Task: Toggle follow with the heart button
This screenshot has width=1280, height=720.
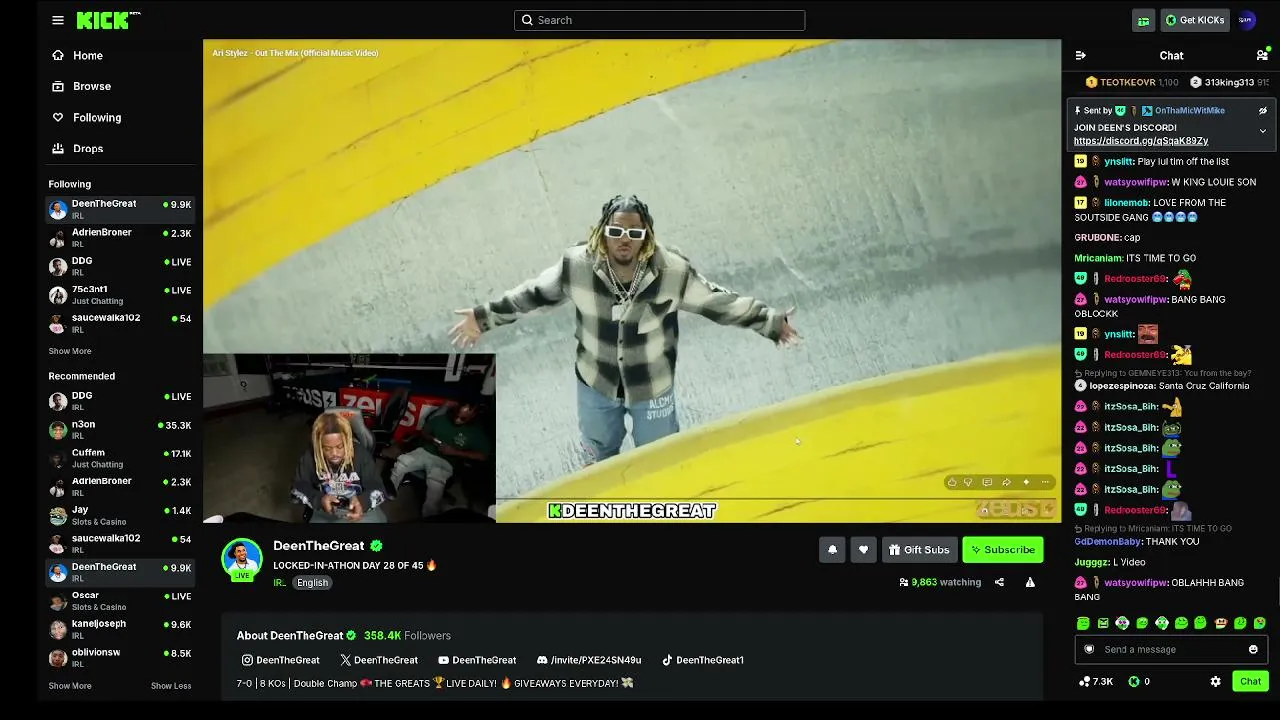Action: [864, 550]
